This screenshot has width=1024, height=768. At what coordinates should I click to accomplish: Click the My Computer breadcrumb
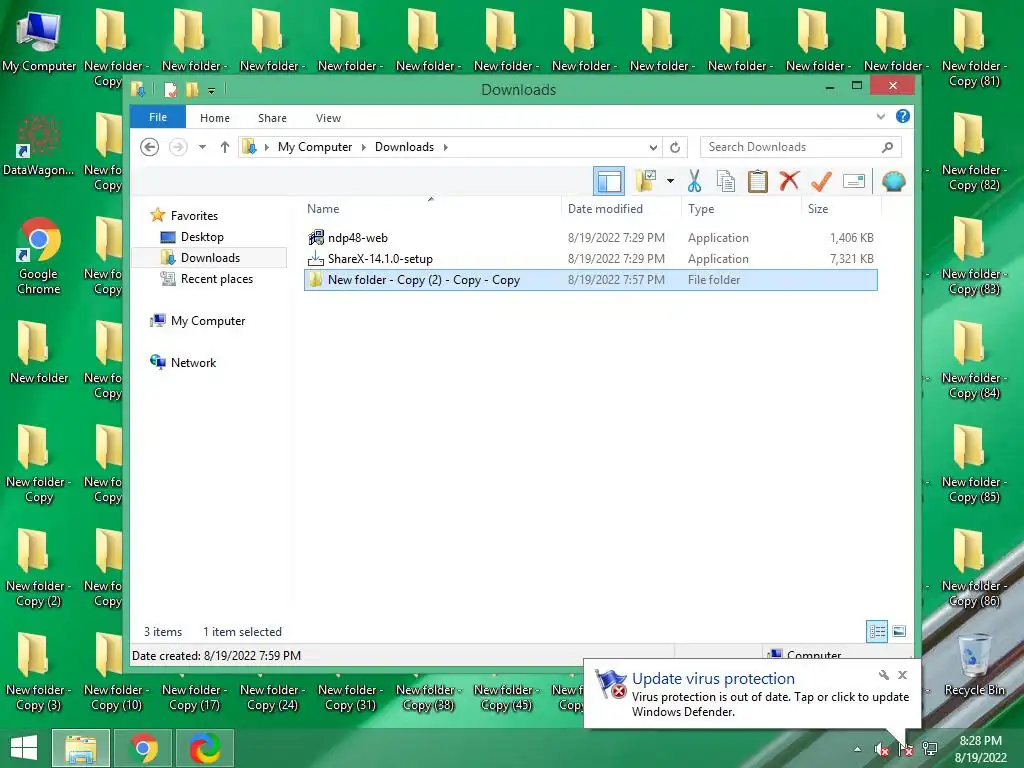pyautogui.click(x=315, y=147)
